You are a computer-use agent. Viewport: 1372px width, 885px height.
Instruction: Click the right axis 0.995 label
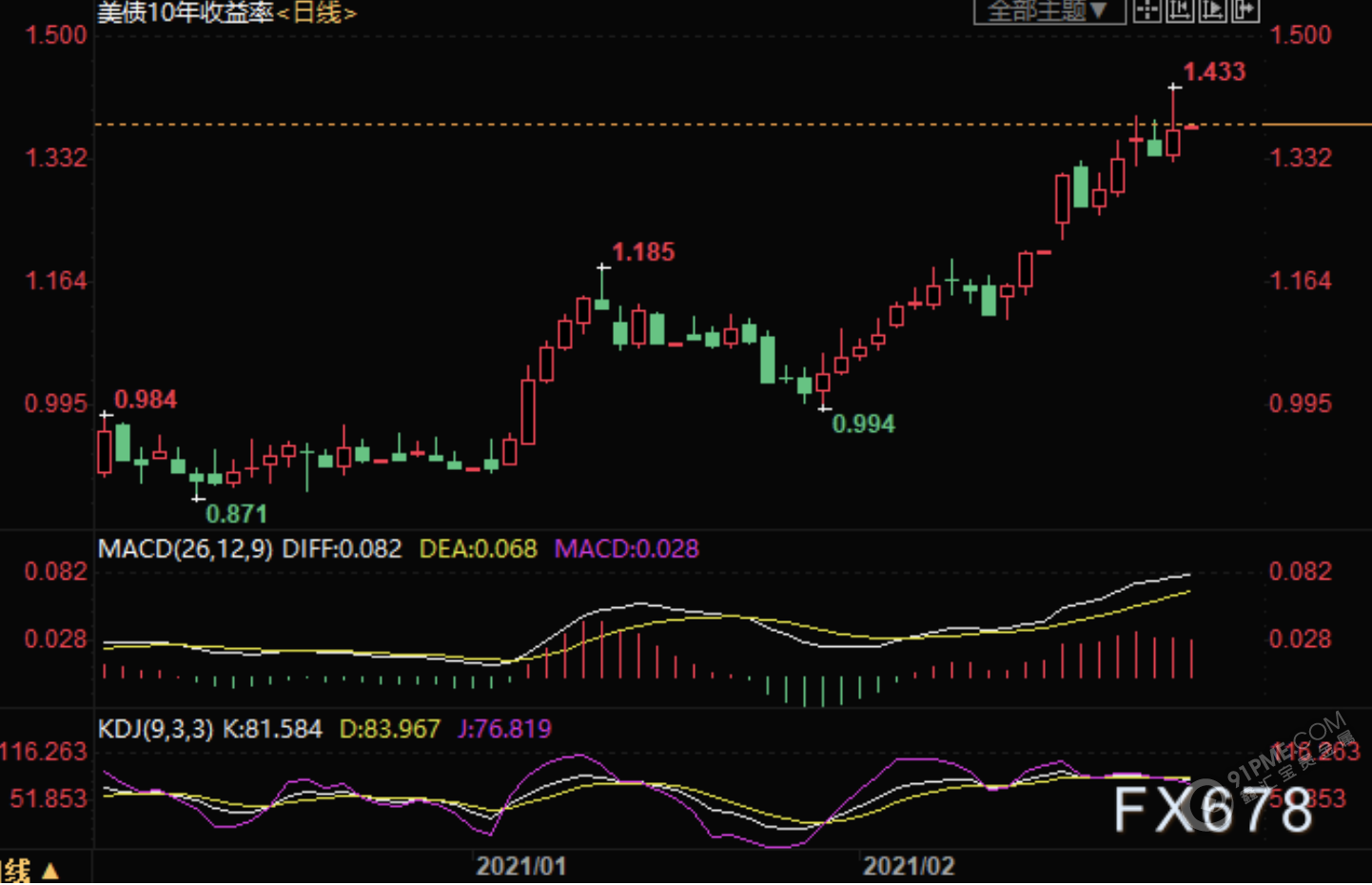[x=1301, y=403]
